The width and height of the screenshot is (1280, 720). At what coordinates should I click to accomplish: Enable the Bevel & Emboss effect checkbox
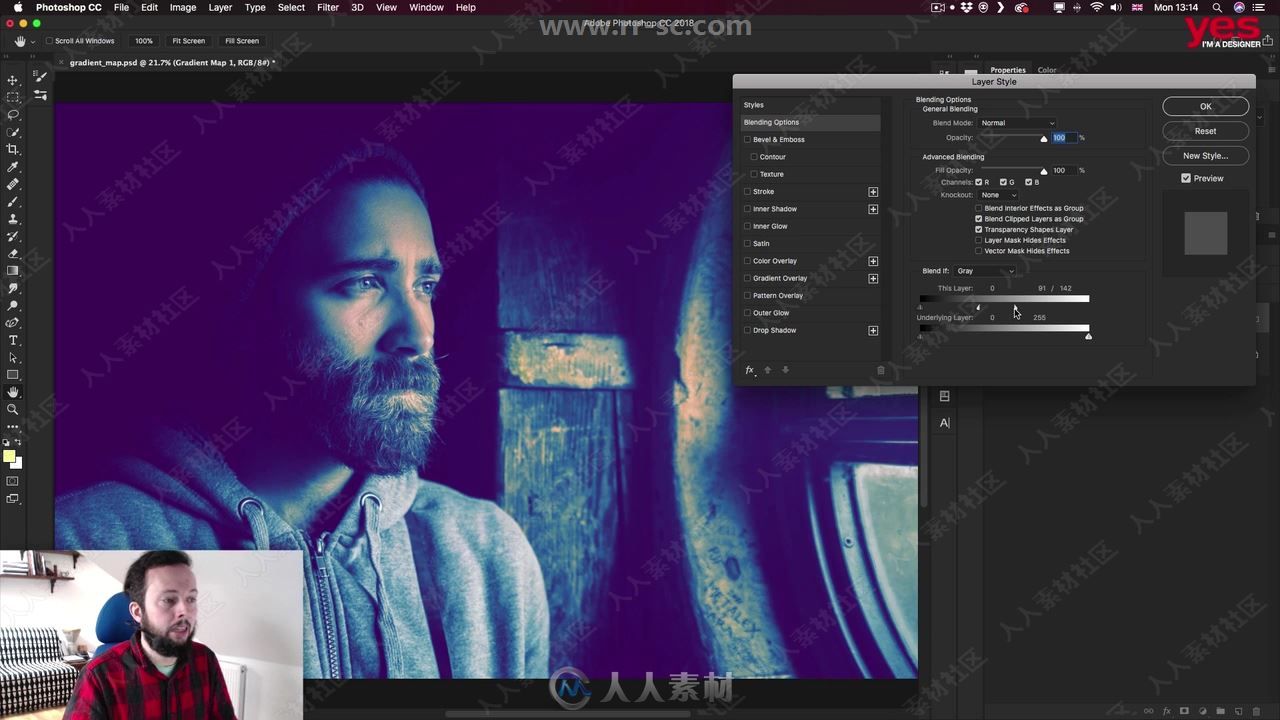[x=747, y=140]
